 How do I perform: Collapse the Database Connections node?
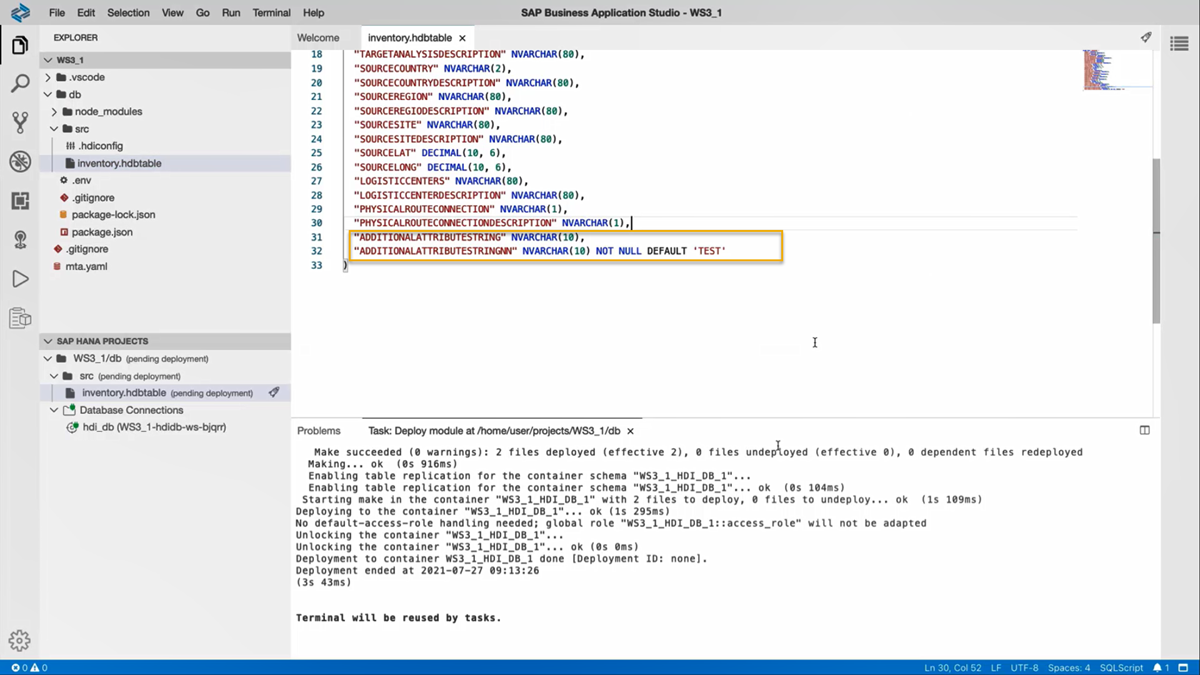point(55,410)
